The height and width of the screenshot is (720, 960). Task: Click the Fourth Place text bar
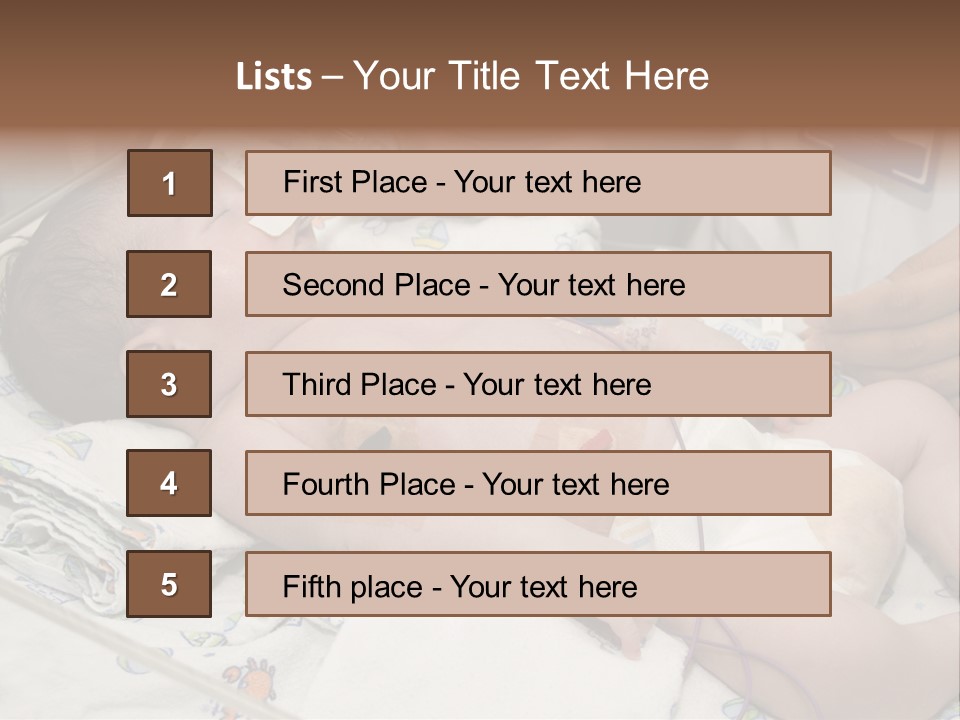click(x=538, y=483)
